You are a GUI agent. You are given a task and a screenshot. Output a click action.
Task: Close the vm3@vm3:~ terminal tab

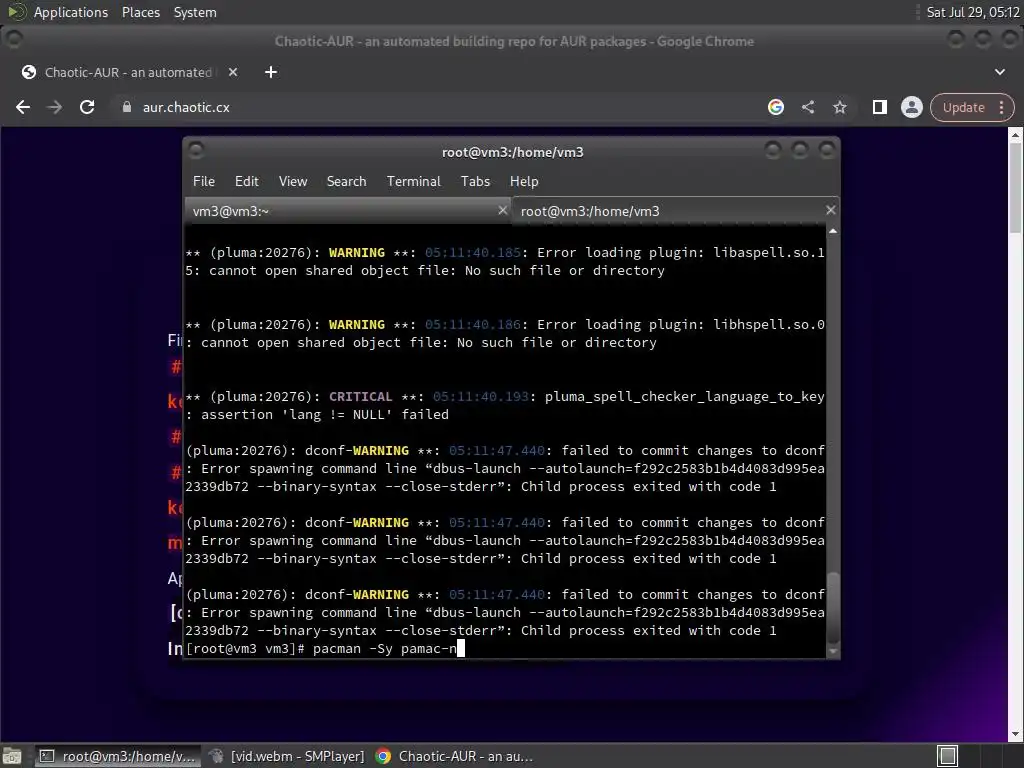502,210
